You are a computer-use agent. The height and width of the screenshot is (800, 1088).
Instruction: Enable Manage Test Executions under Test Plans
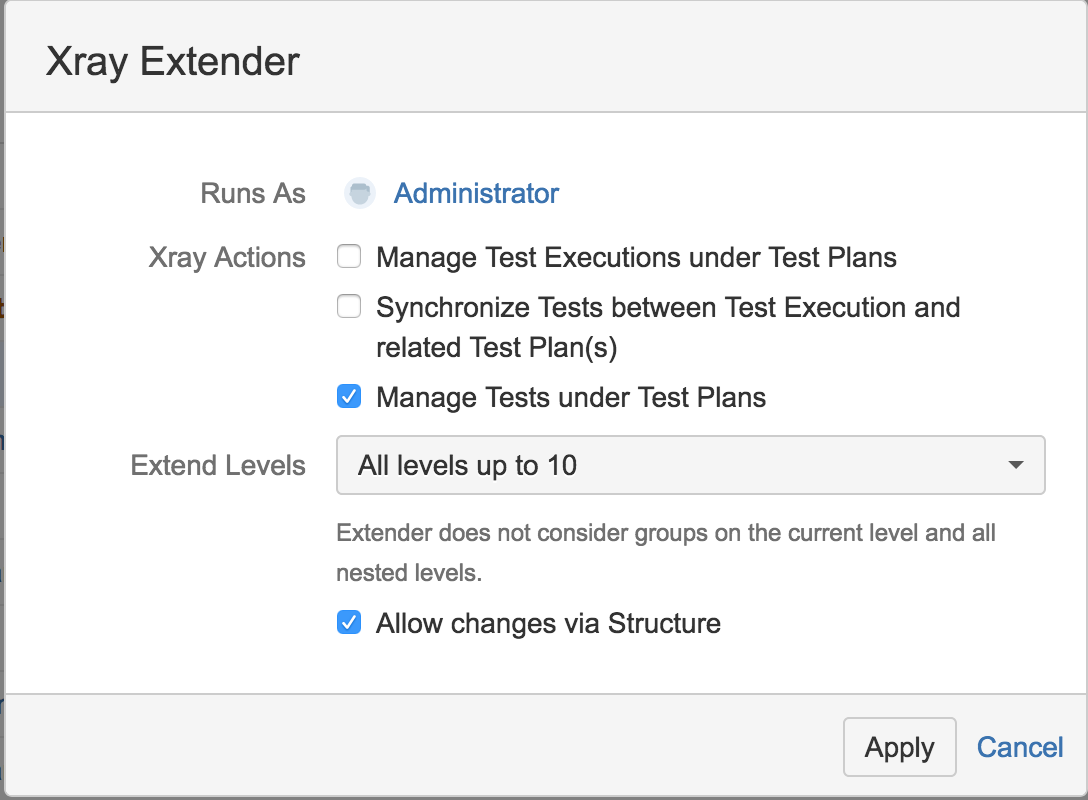(x=348, y=256)
